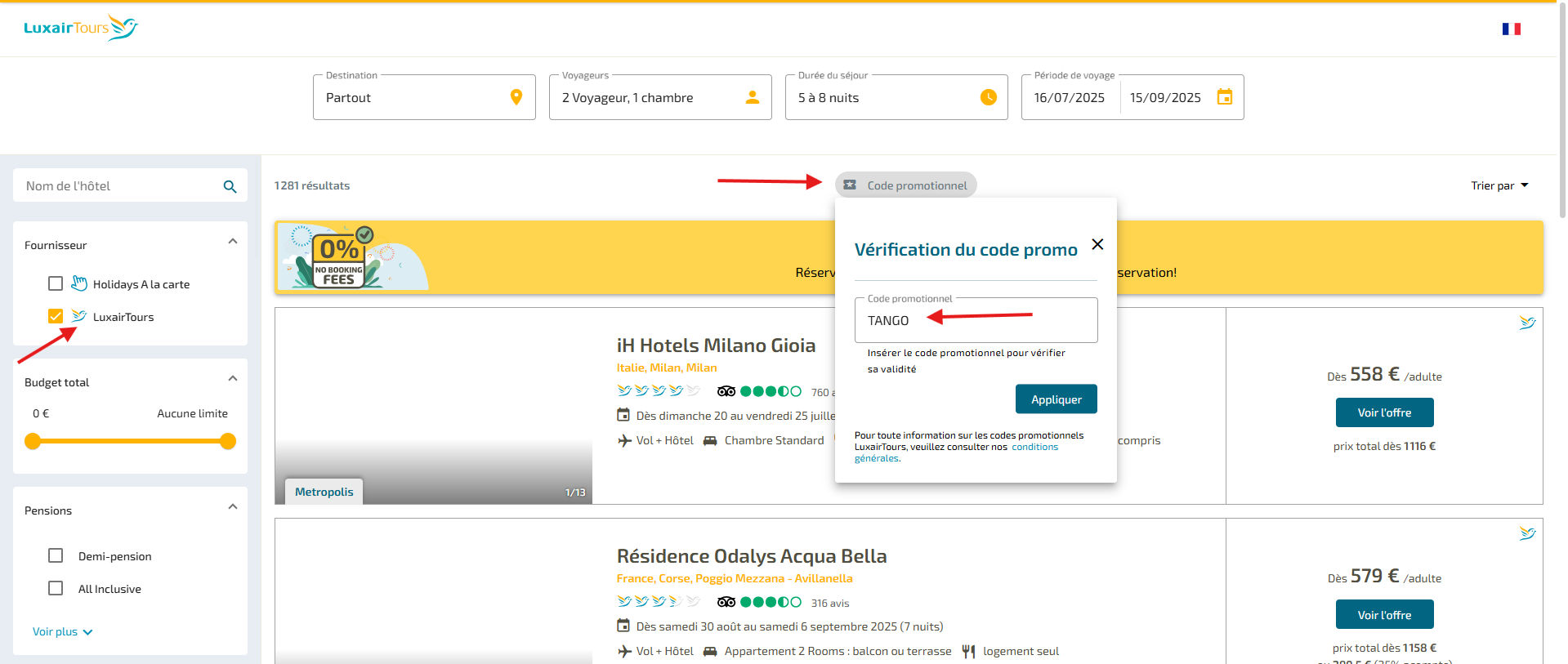Collapse the Fournisseur filter section
The width and height of the screenshot is (1568, 664).
pyautogui.click(x=233, y=242)
